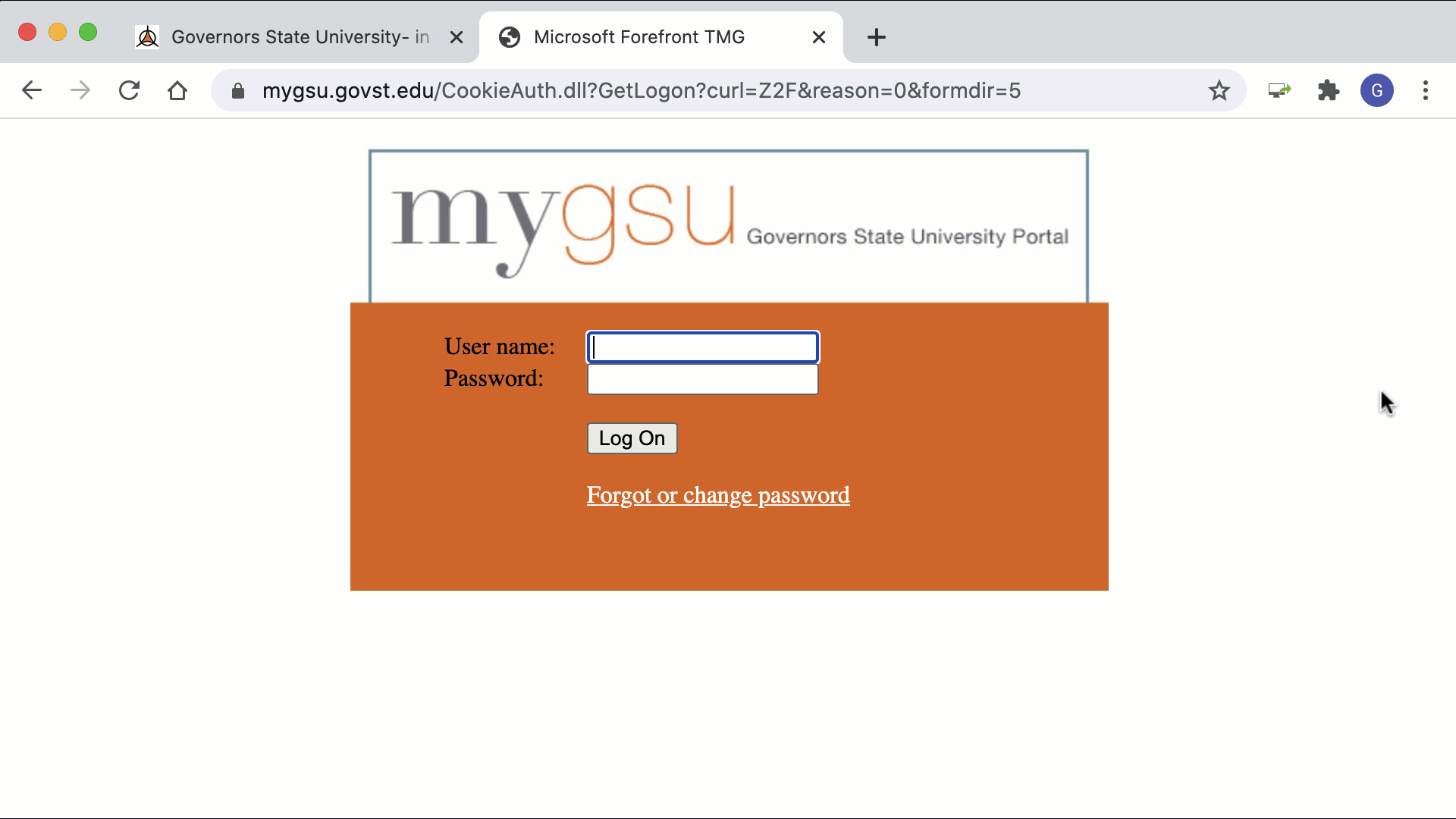Click the browser forward navigation arrow

(x=79, y=90)
